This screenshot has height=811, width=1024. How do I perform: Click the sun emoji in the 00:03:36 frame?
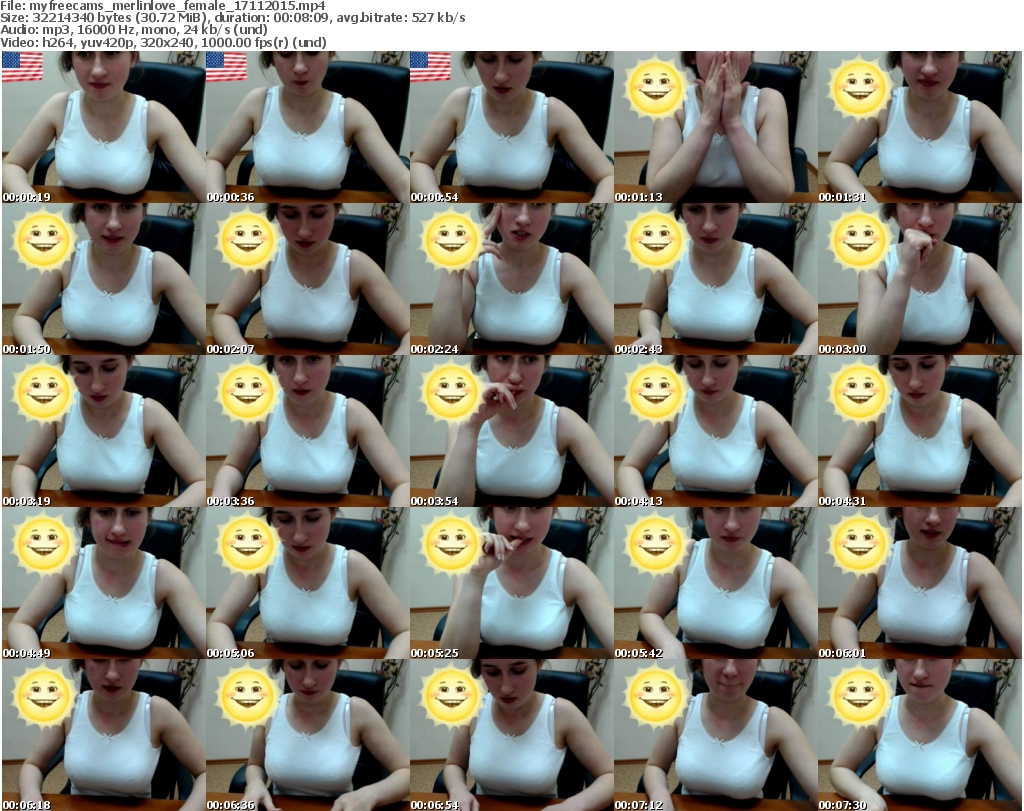[x=247, y=392]
